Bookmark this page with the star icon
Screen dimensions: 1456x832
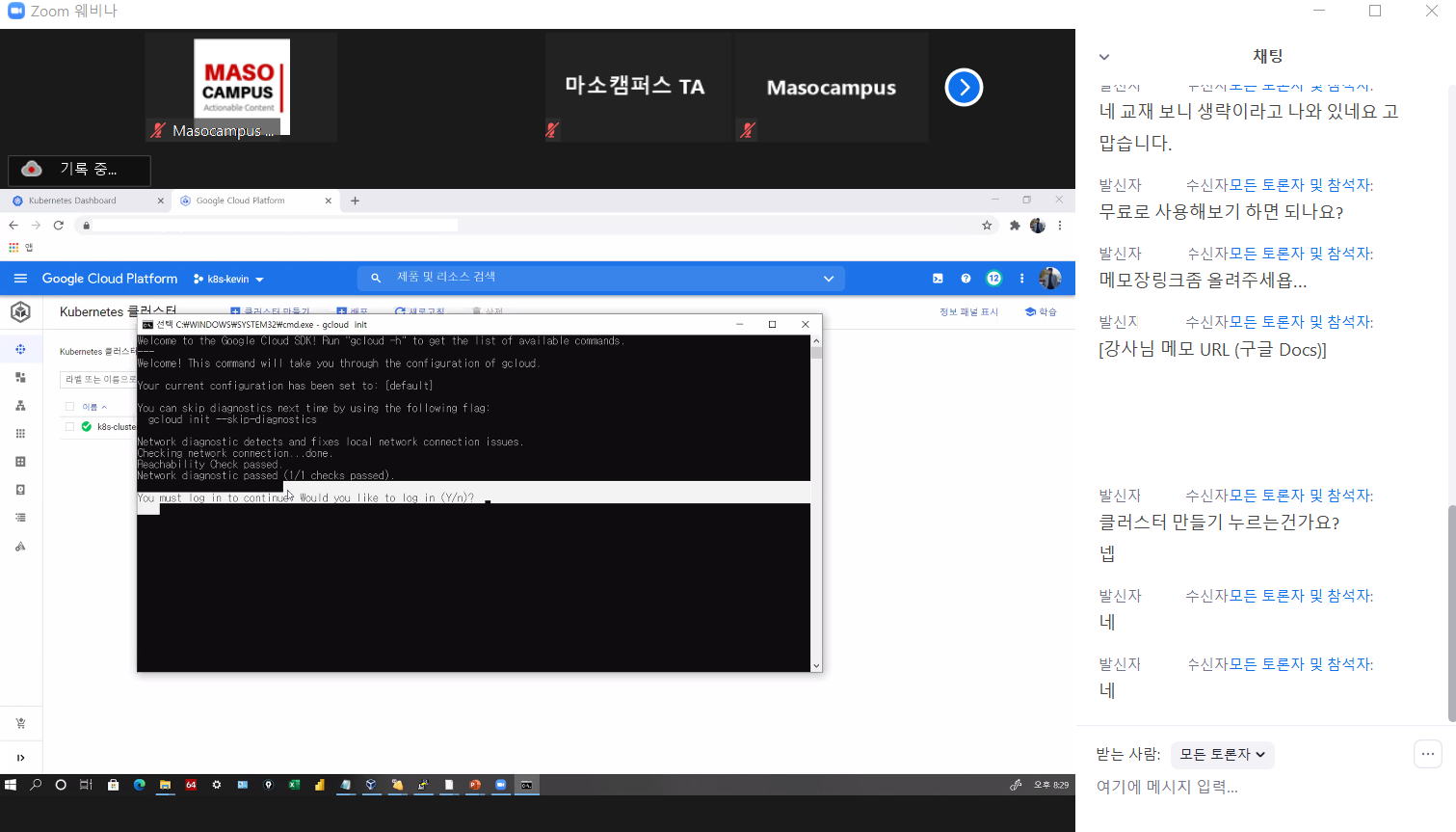coord(987,226)
